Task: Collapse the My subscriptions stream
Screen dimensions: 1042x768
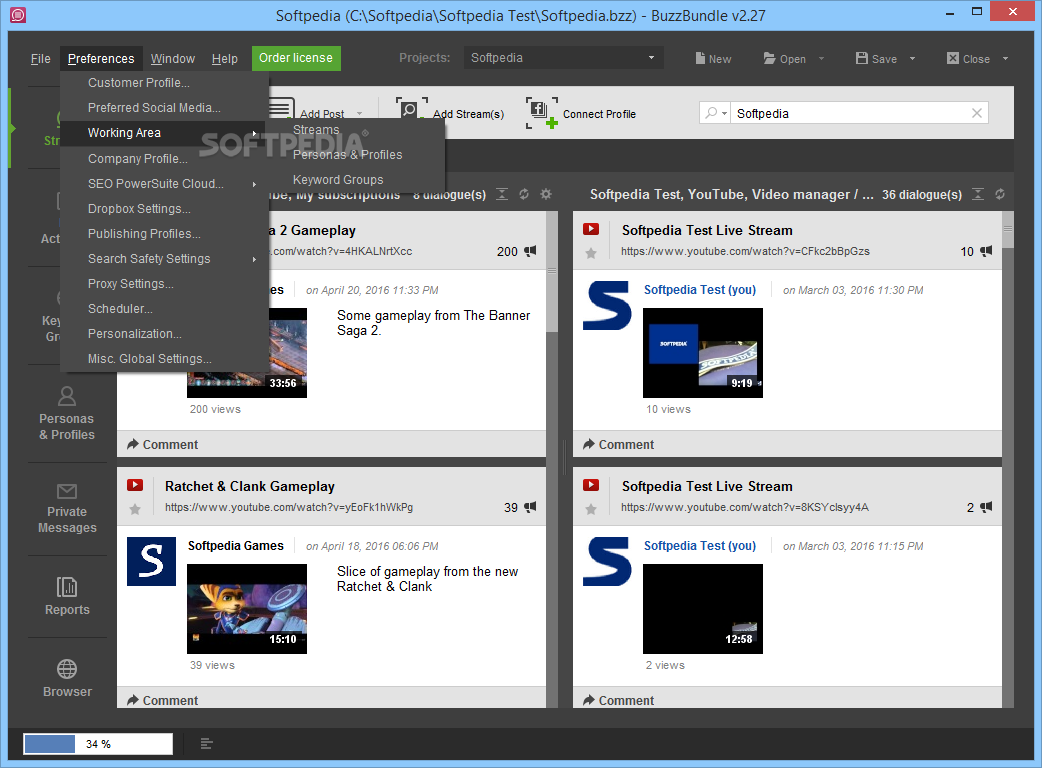Action: 502,194
